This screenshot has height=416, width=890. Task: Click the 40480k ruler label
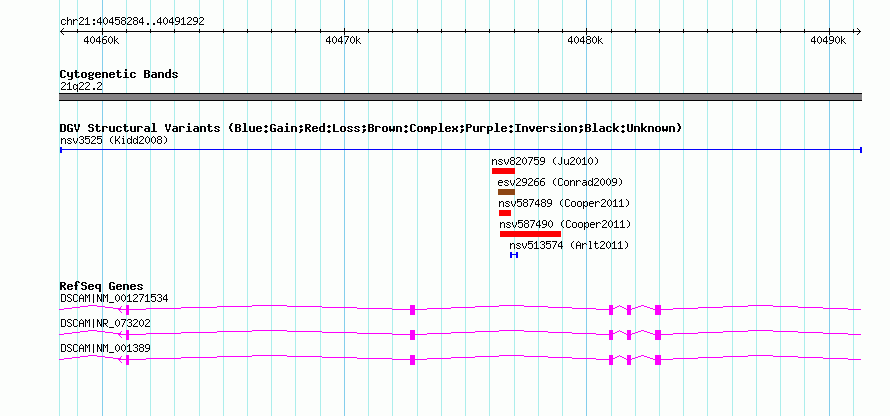pyautogui.click(x=585, y=40)
